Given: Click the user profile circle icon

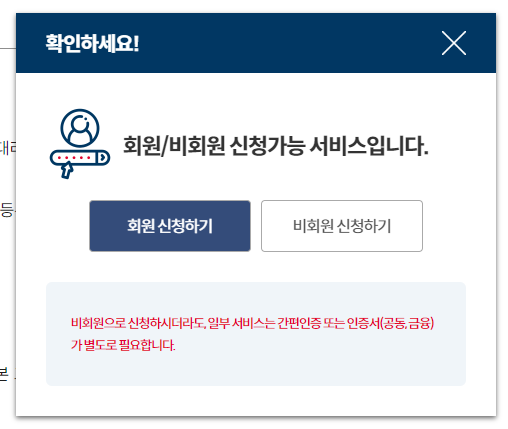Looking at the screenshot, I should pyautogui.click(x=80, y=128).
